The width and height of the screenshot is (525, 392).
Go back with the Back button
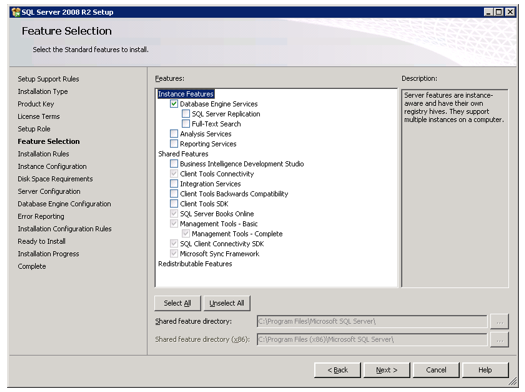coord(338,370)
